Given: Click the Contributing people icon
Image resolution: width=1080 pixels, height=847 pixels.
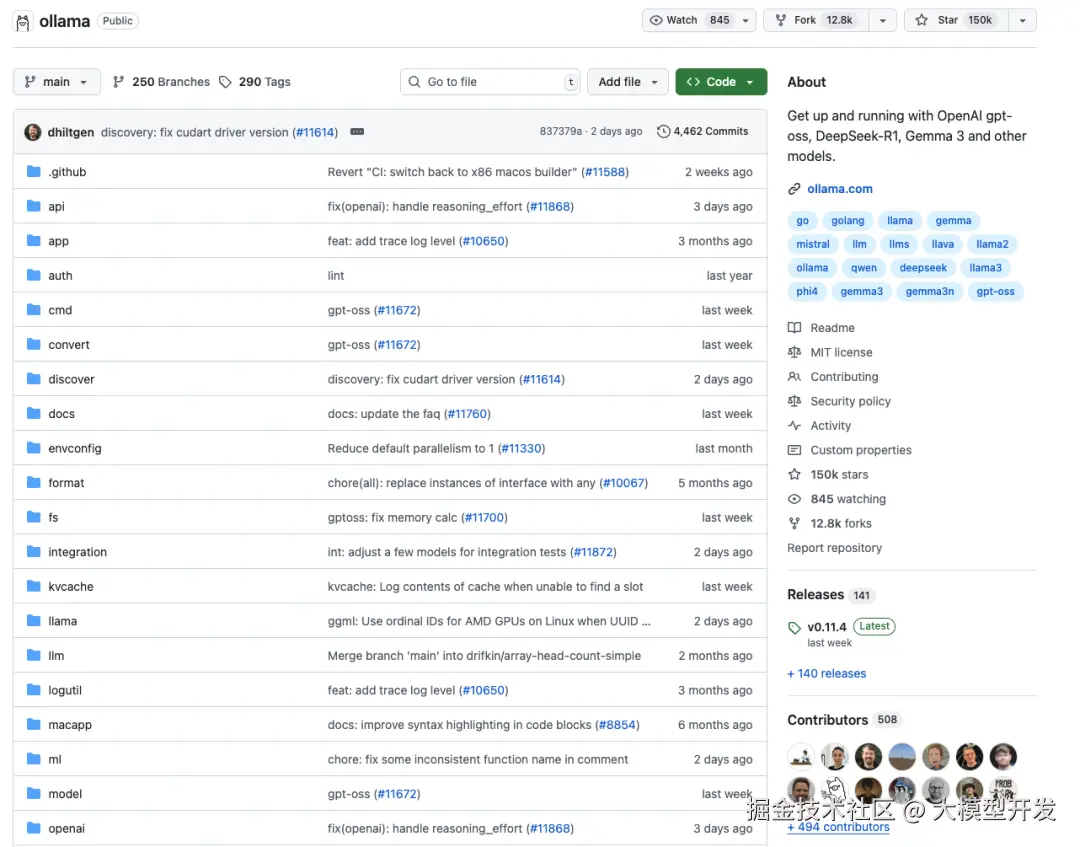Looking at the screenshot, I should tap(794, 377).
